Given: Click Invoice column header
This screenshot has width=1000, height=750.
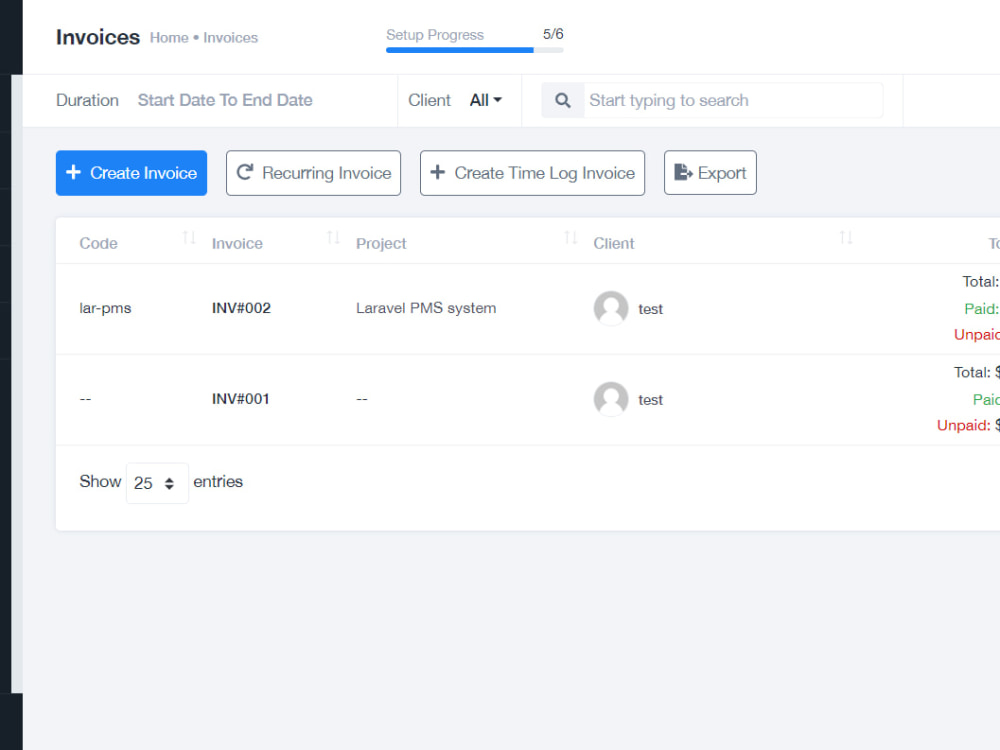Looking at the screenshot, I should point(237,243).
